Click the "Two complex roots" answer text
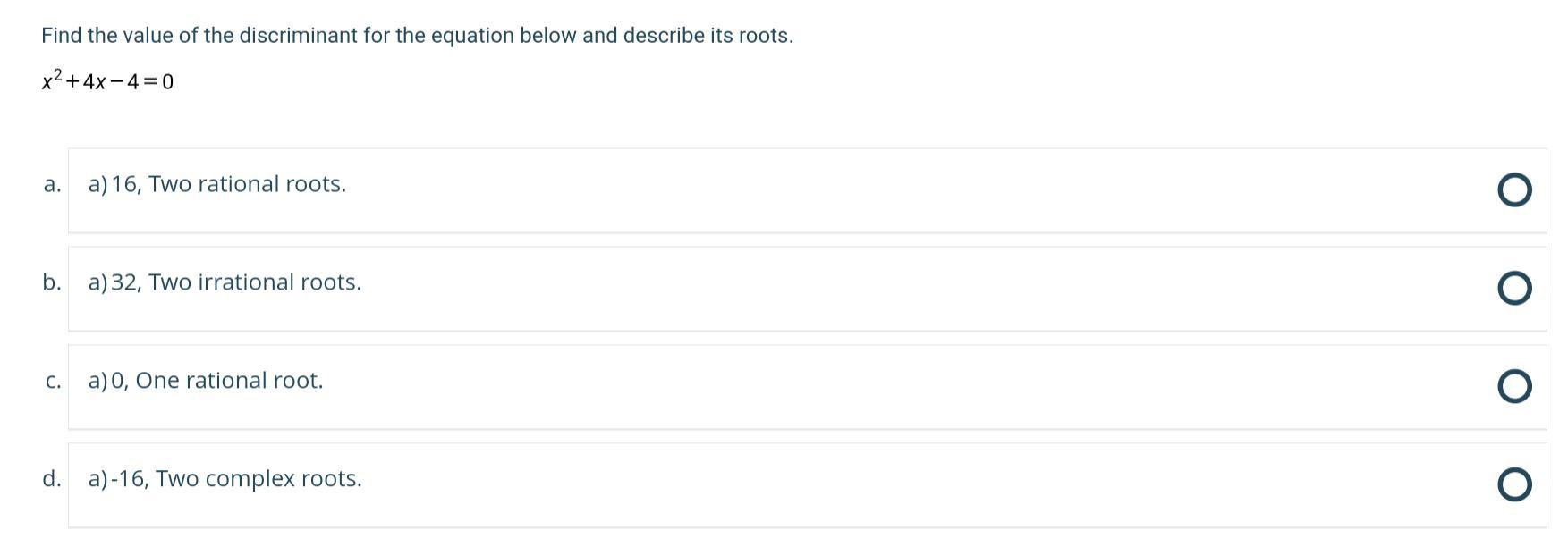This screenshot has height=547, width=1568. [259, 479]
